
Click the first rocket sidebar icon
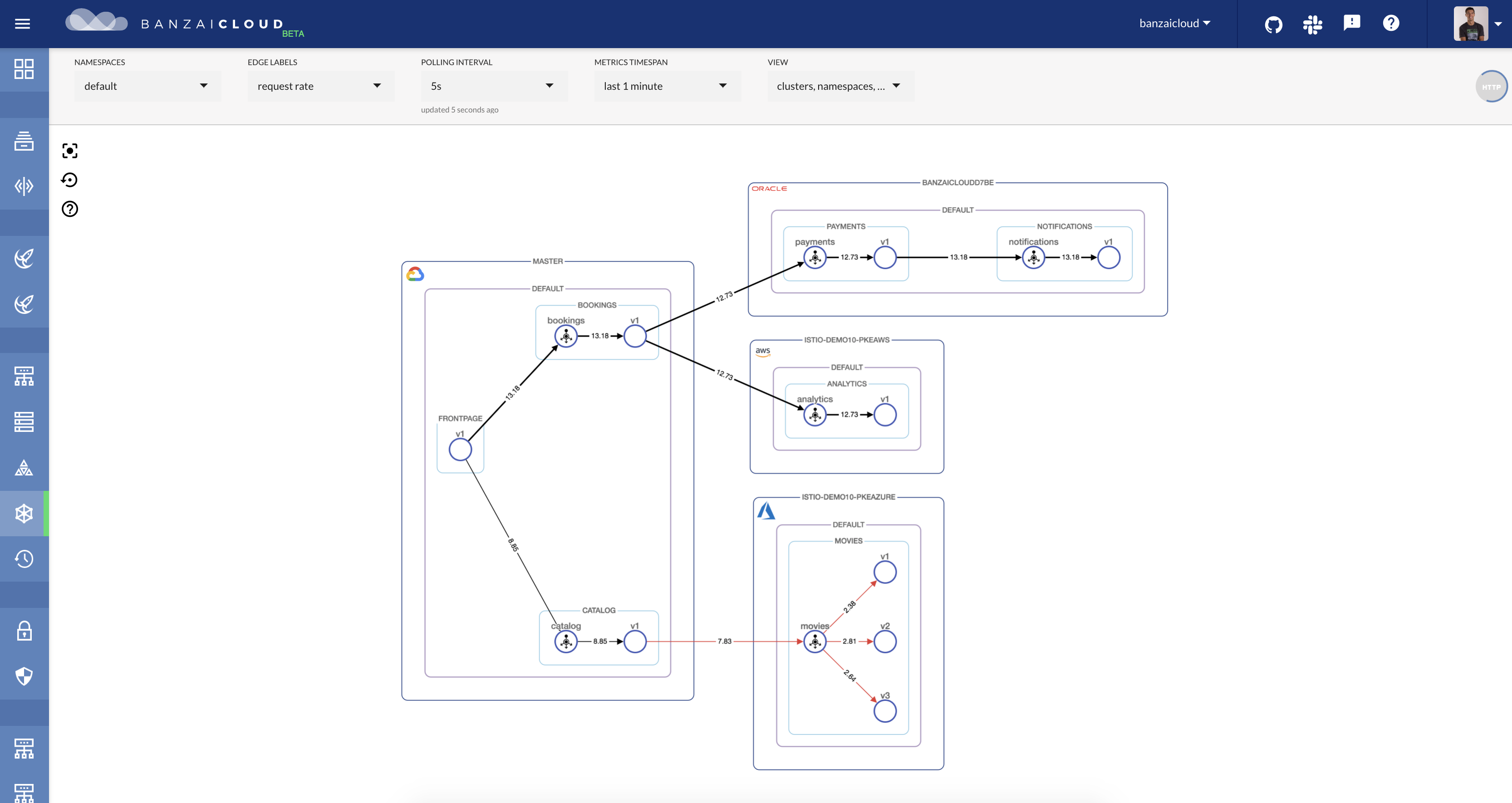[x=24, y=258]
